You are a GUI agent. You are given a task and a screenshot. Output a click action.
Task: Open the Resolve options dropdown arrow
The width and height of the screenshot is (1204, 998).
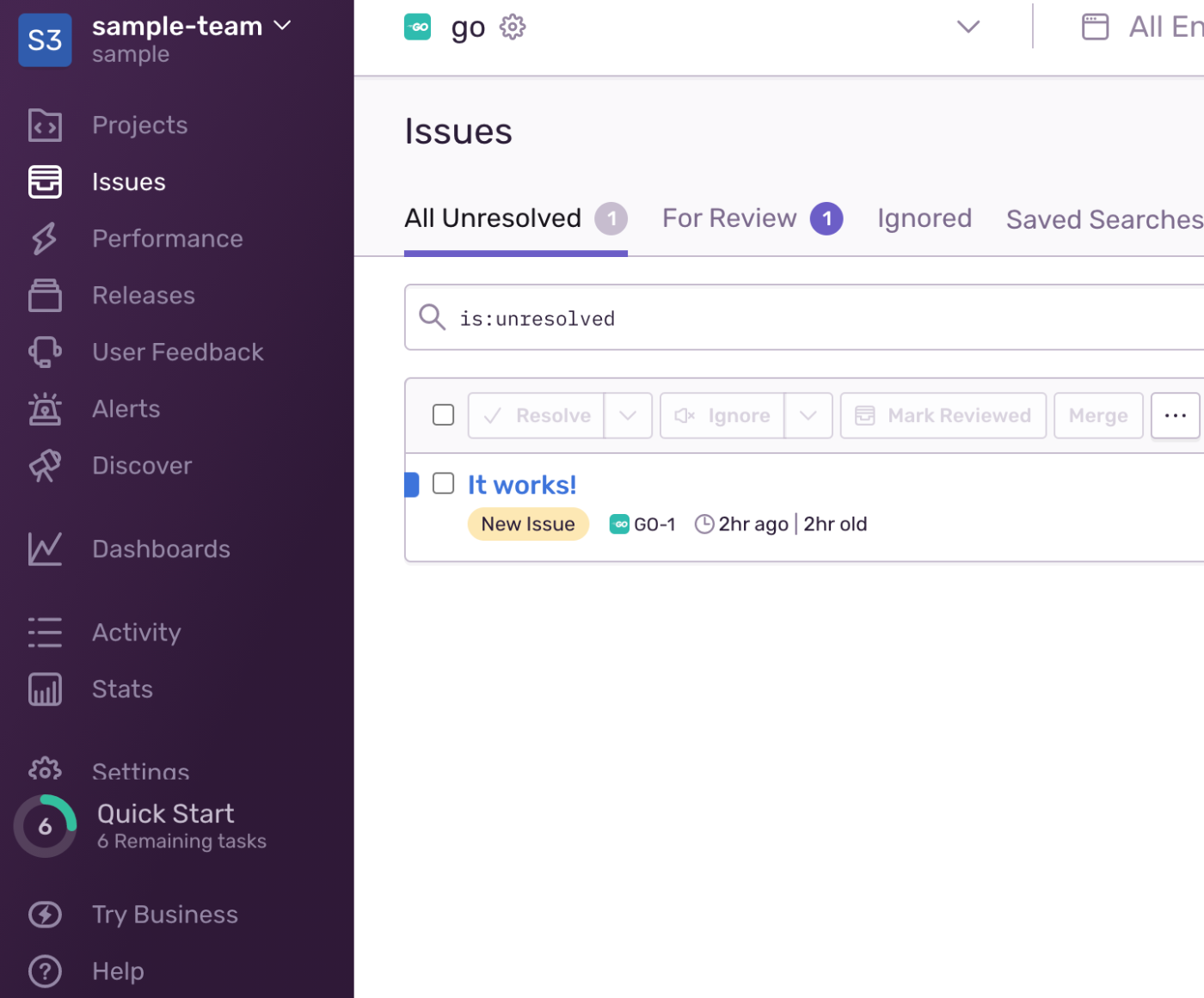(x=628, y=415)
